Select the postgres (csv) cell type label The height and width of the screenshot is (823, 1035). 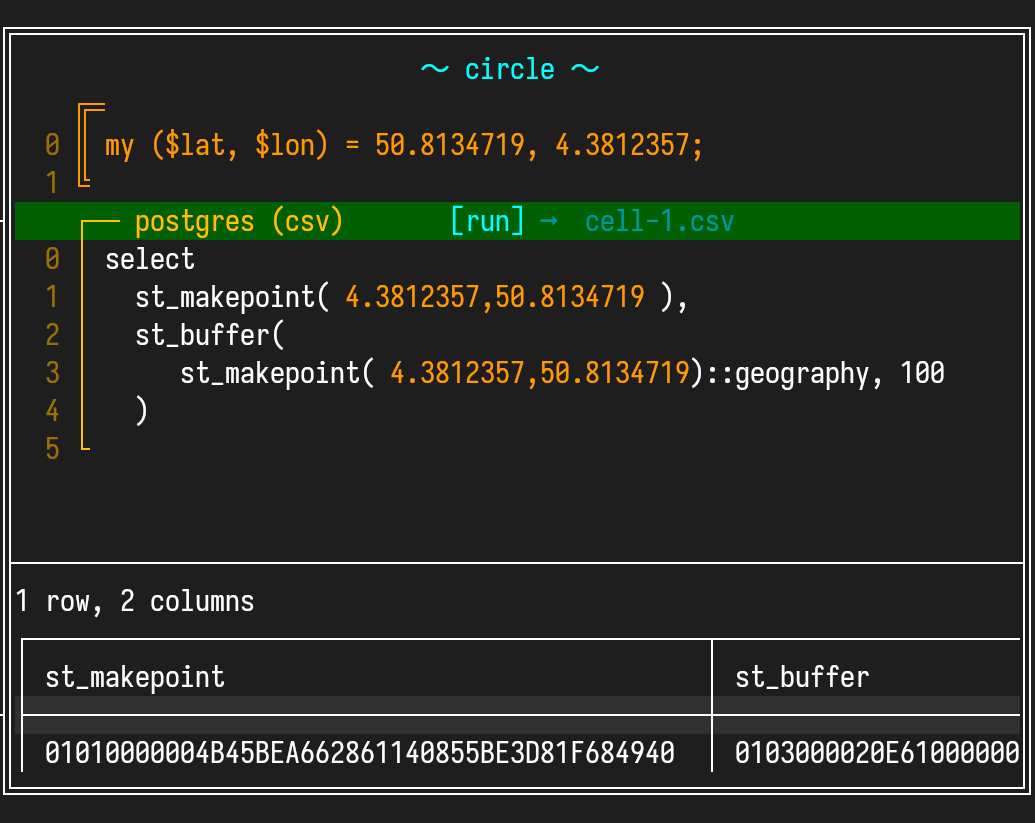coord(238,221)
